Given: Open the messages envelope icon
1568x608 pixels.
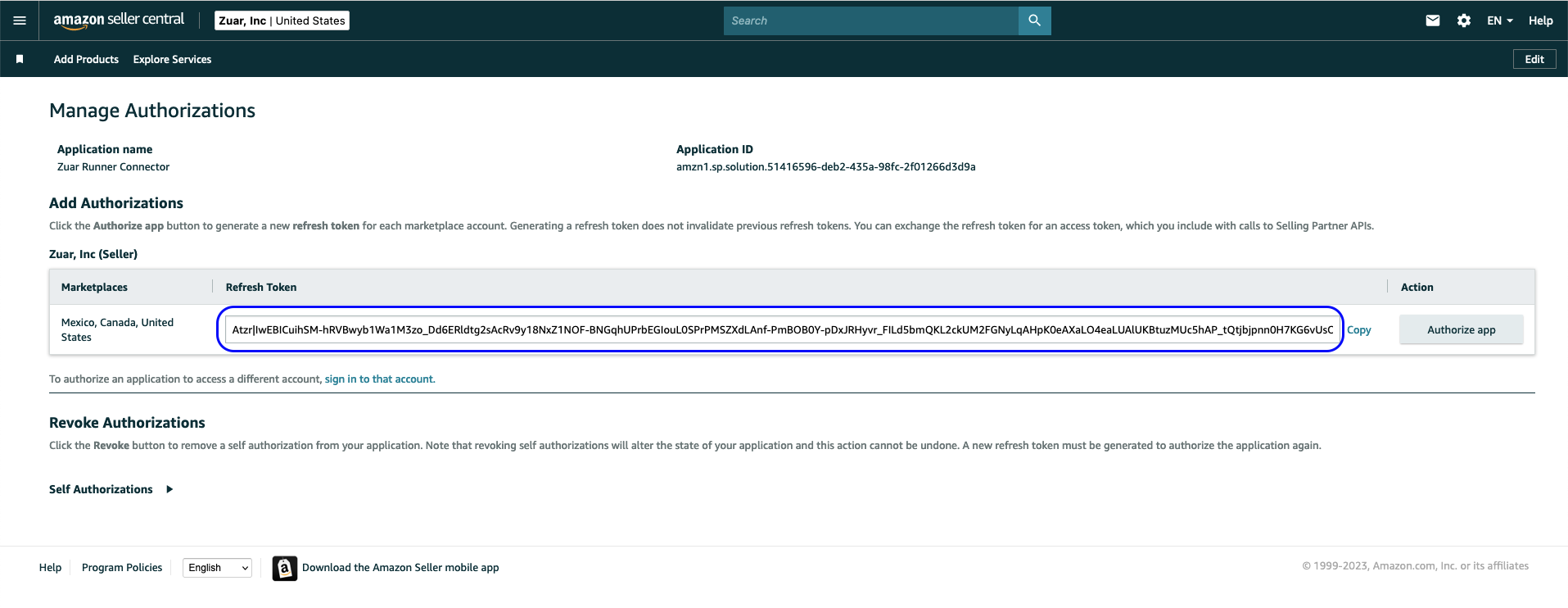Looking at the screenshot, I should point(1432,20).
